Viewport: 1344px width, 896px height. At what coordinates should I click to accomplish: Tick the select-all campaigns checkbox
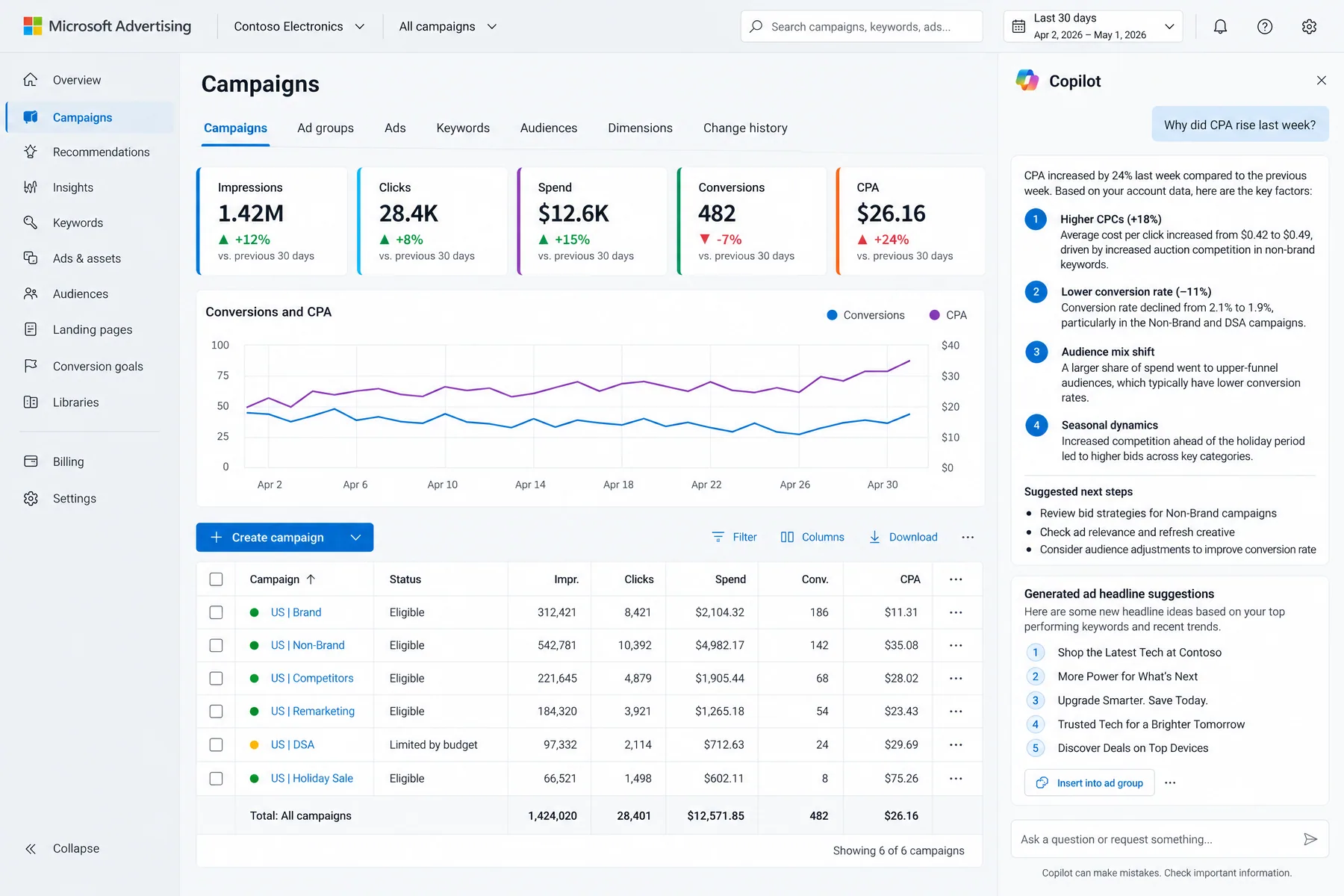point(216,579)
